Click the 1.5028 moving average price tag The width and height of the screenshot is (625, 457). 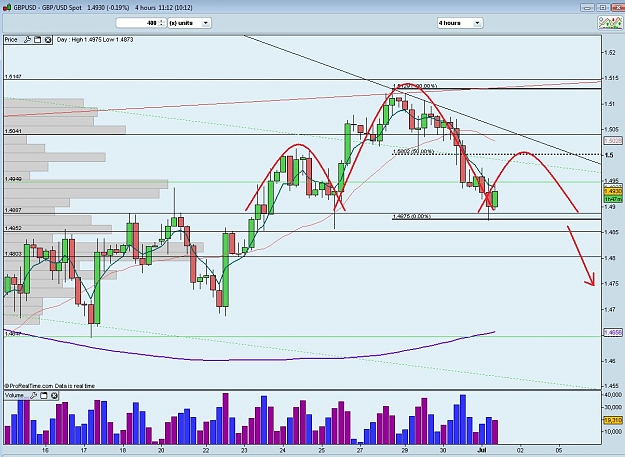pyautogui.click(x=613, y=141)
